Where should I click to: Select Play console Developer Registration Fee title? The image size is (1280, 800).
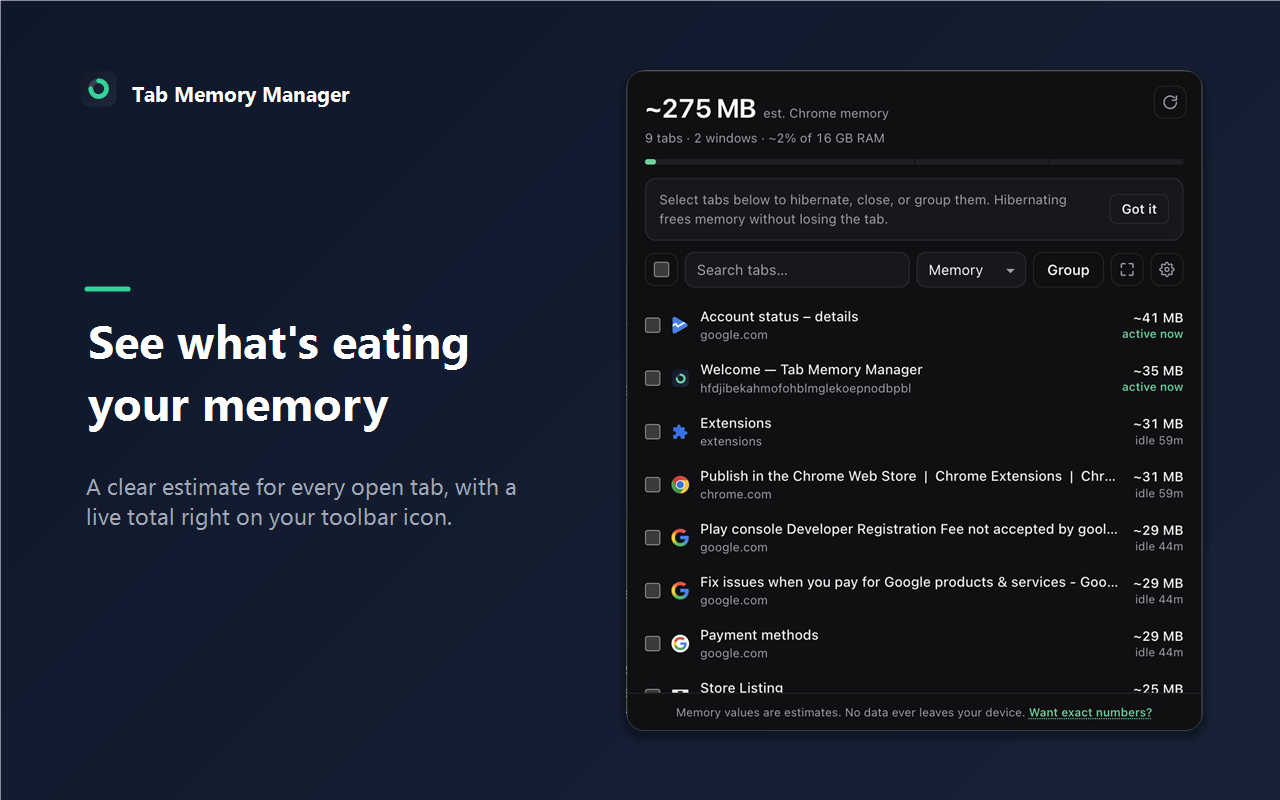[909, 529]
